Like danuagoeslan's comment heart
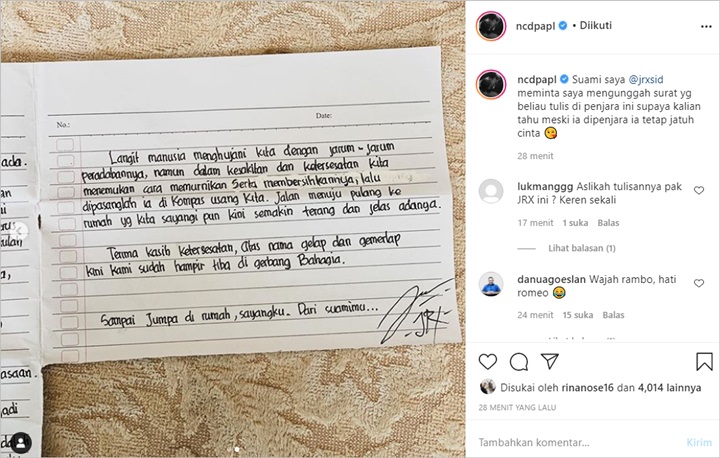This screenshot has height=458, width=720. (699, 283)
